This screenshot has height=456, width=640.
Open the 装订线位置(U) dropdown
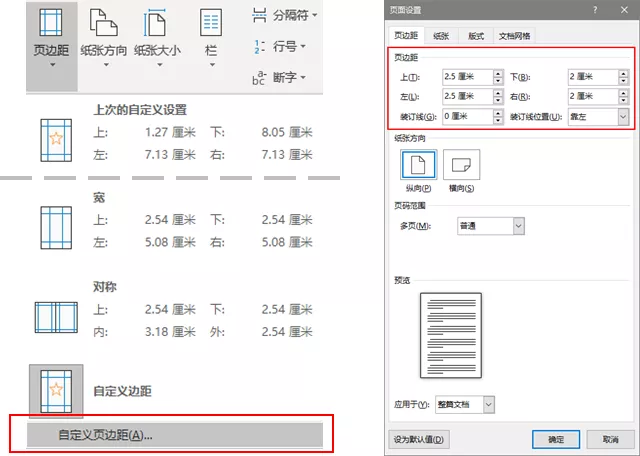598,117
